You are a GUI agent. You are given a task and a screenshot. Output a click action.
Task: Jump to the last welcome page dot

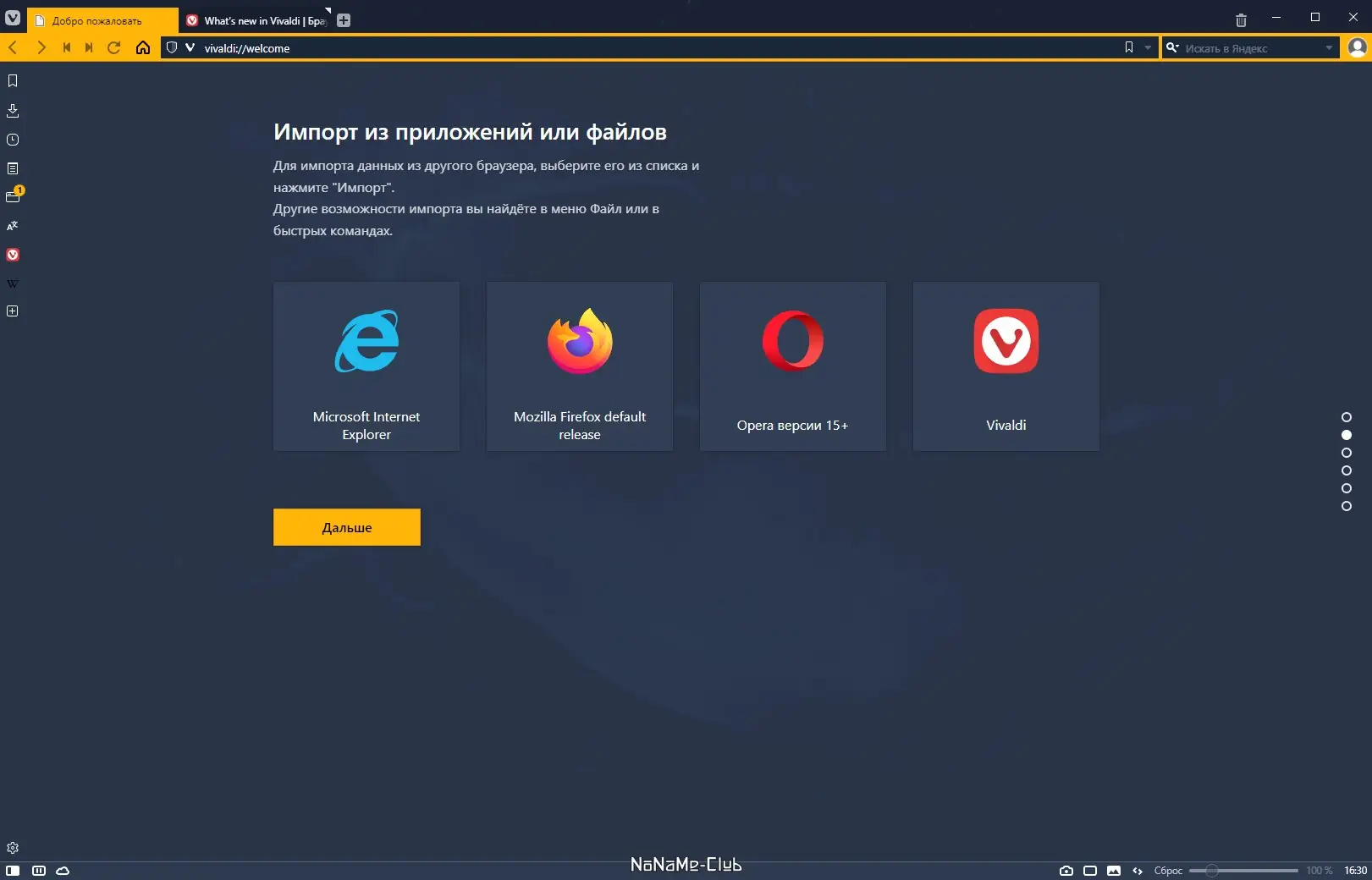pyautogui.click(x=1347, y=506)
